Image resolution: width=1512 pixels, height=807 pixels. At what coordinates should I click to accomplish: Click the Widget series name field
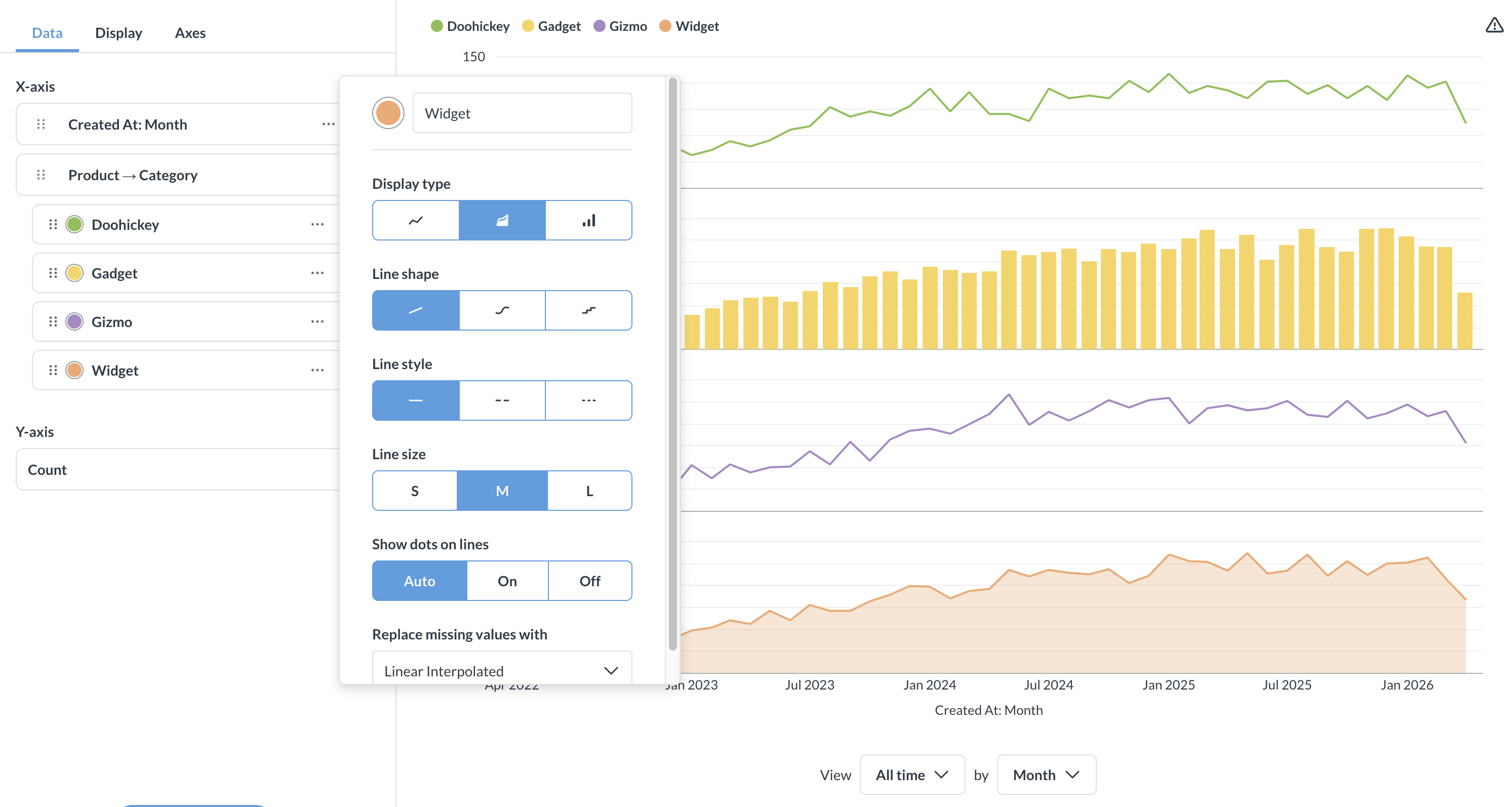pos(523,113)
